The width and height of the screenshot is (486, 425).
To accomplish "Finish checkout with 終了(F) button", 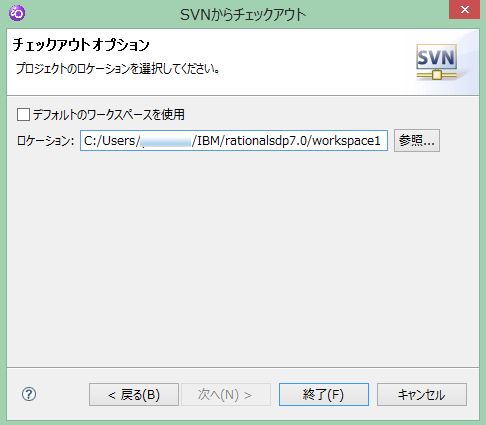I will point(324,395).
